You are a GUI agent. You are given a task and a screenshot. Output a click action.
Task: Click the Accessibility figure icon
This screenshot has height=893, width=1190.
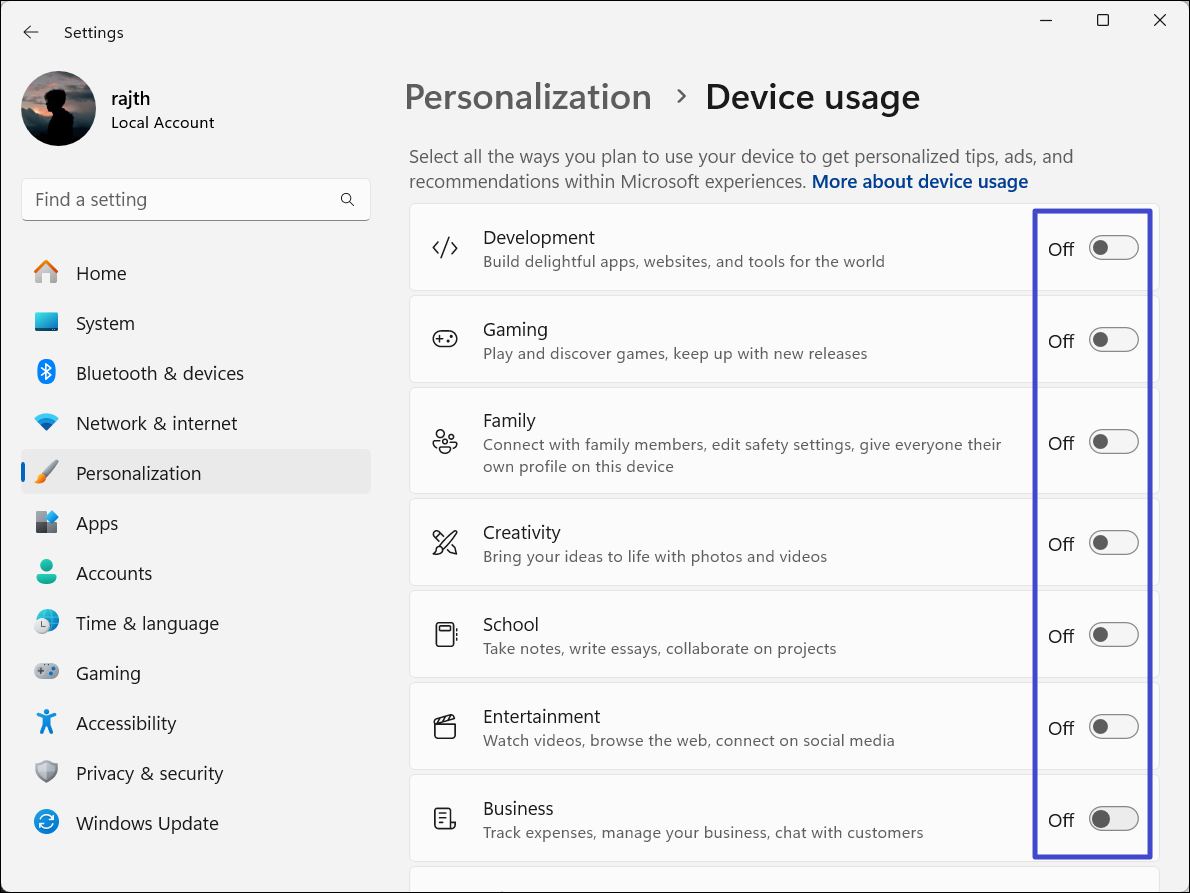(x=47, y=723)
